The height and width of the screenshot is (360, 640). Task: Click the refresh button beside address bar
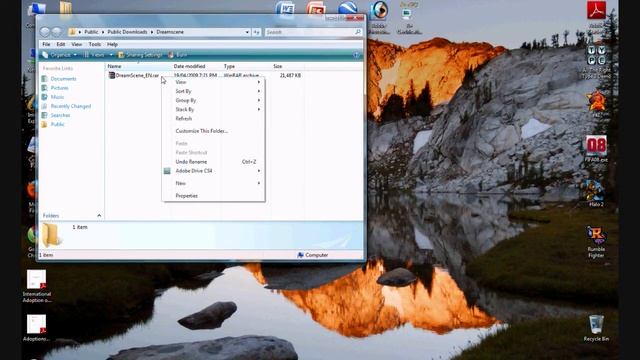(256, 32)
